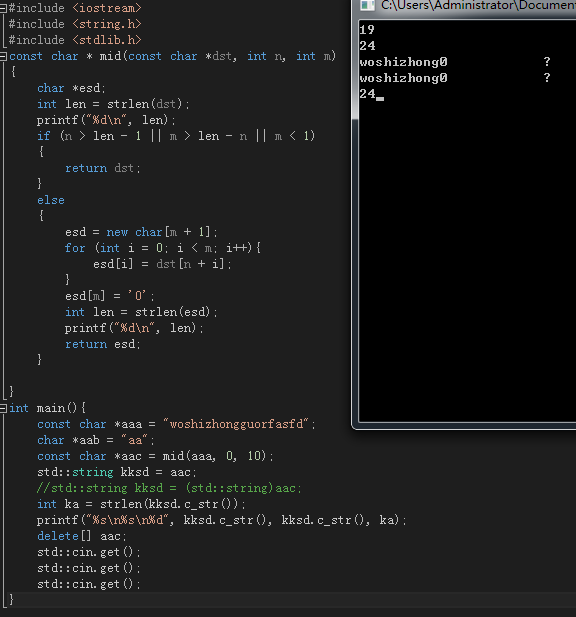576x617 pixels.
Task: Click inside the black console output area
Action: tap(467, 256)
